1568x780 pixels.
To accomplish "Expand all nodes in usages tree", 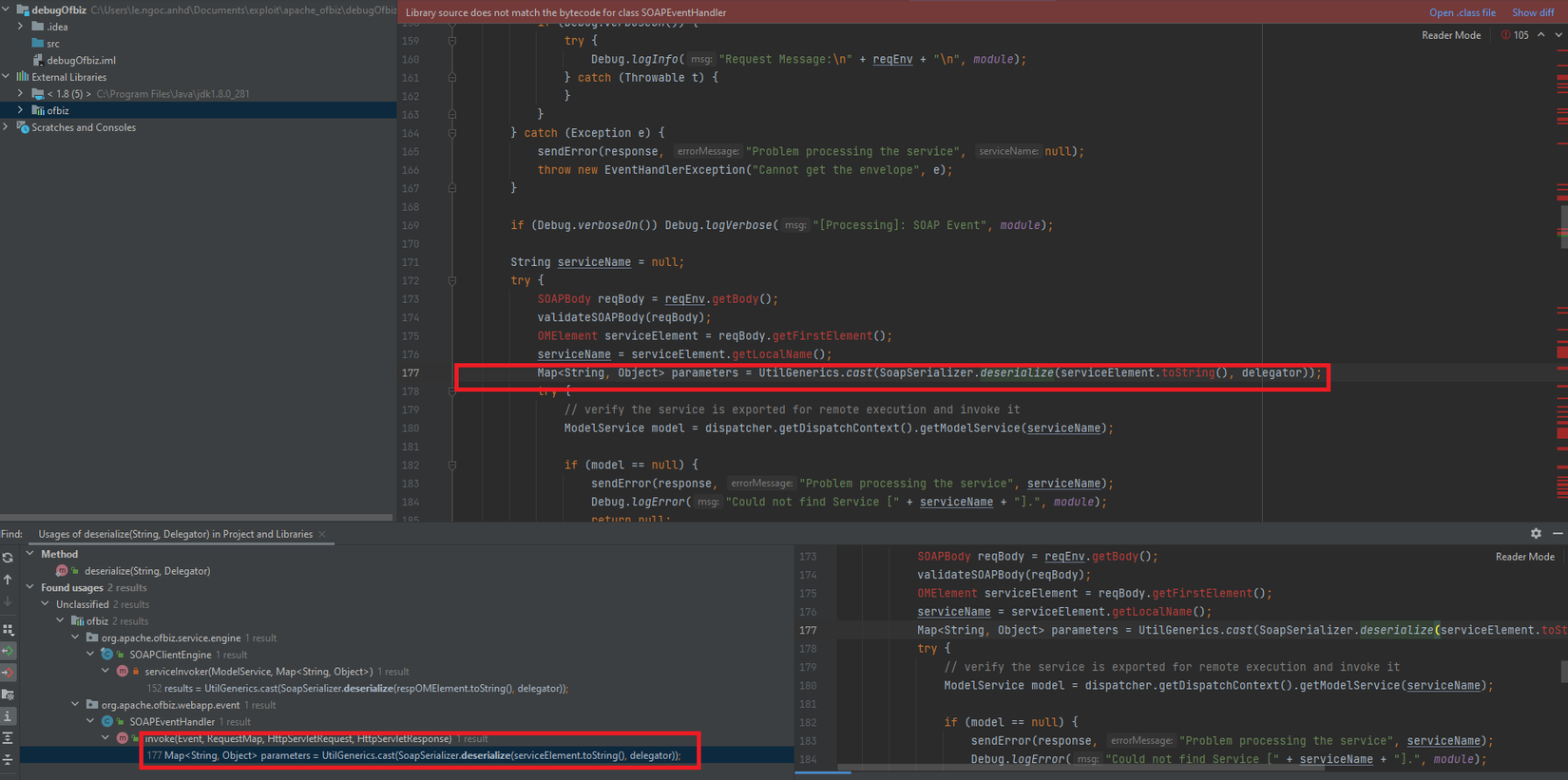I will coord(8,738).
